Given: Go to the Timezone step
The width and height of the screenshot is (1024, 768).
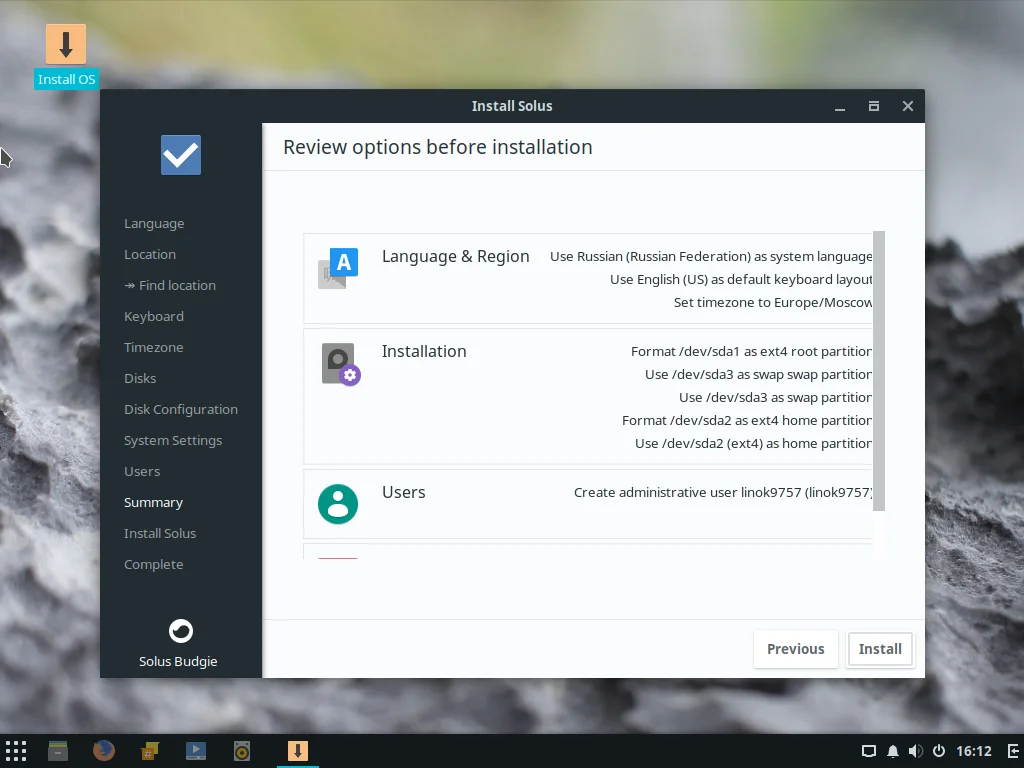Looking at the screenshot, I should [154, 348].
